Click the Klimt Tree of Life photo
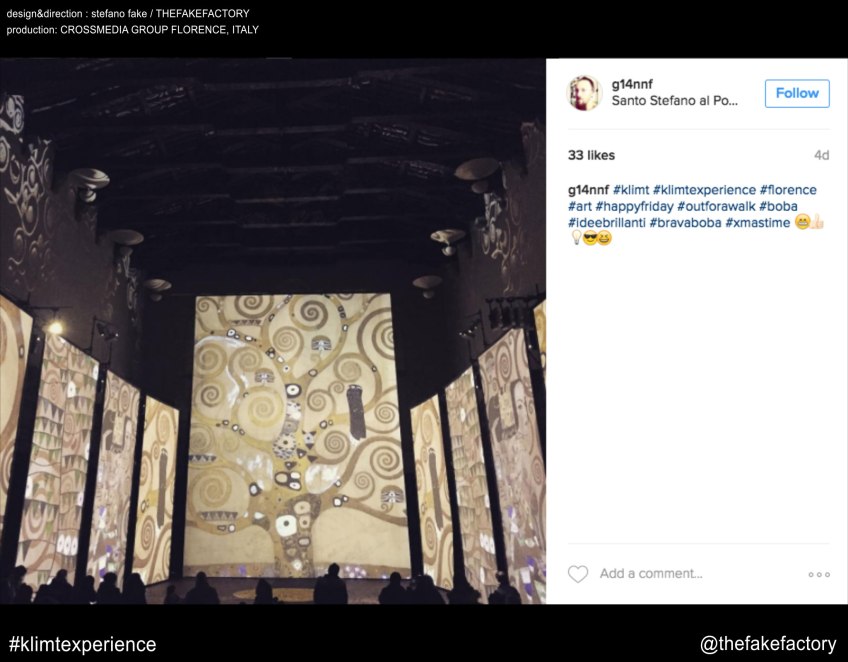Image resolution: width=848 pixels, height=662 pixels. (273, 331)
